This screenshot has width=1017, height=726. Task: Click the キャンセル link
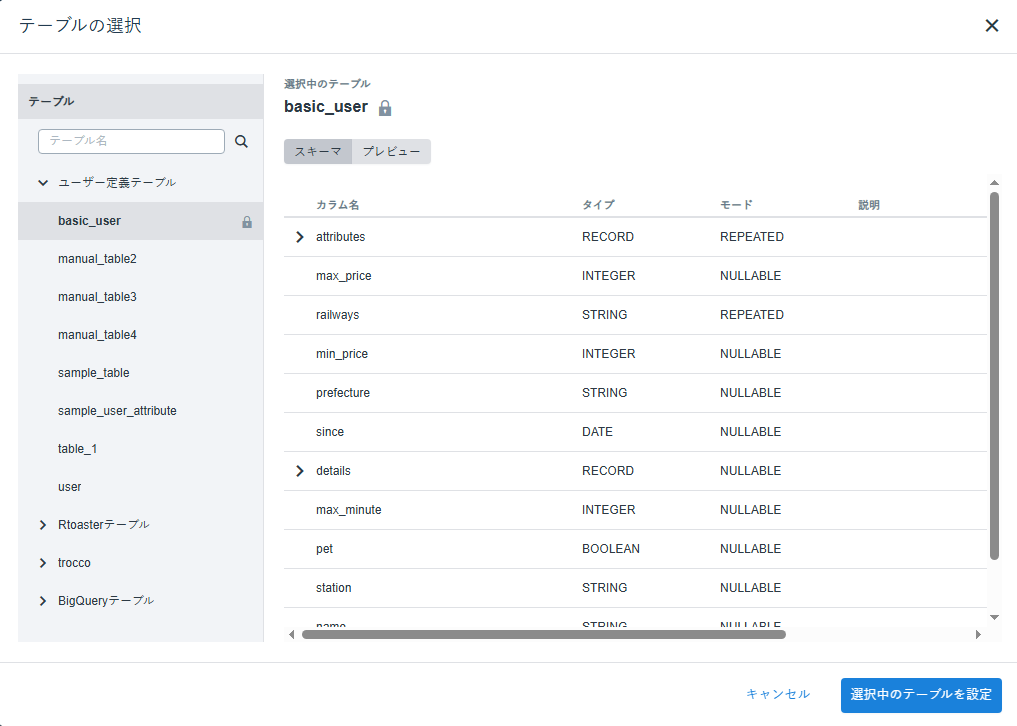coord(778,694)
